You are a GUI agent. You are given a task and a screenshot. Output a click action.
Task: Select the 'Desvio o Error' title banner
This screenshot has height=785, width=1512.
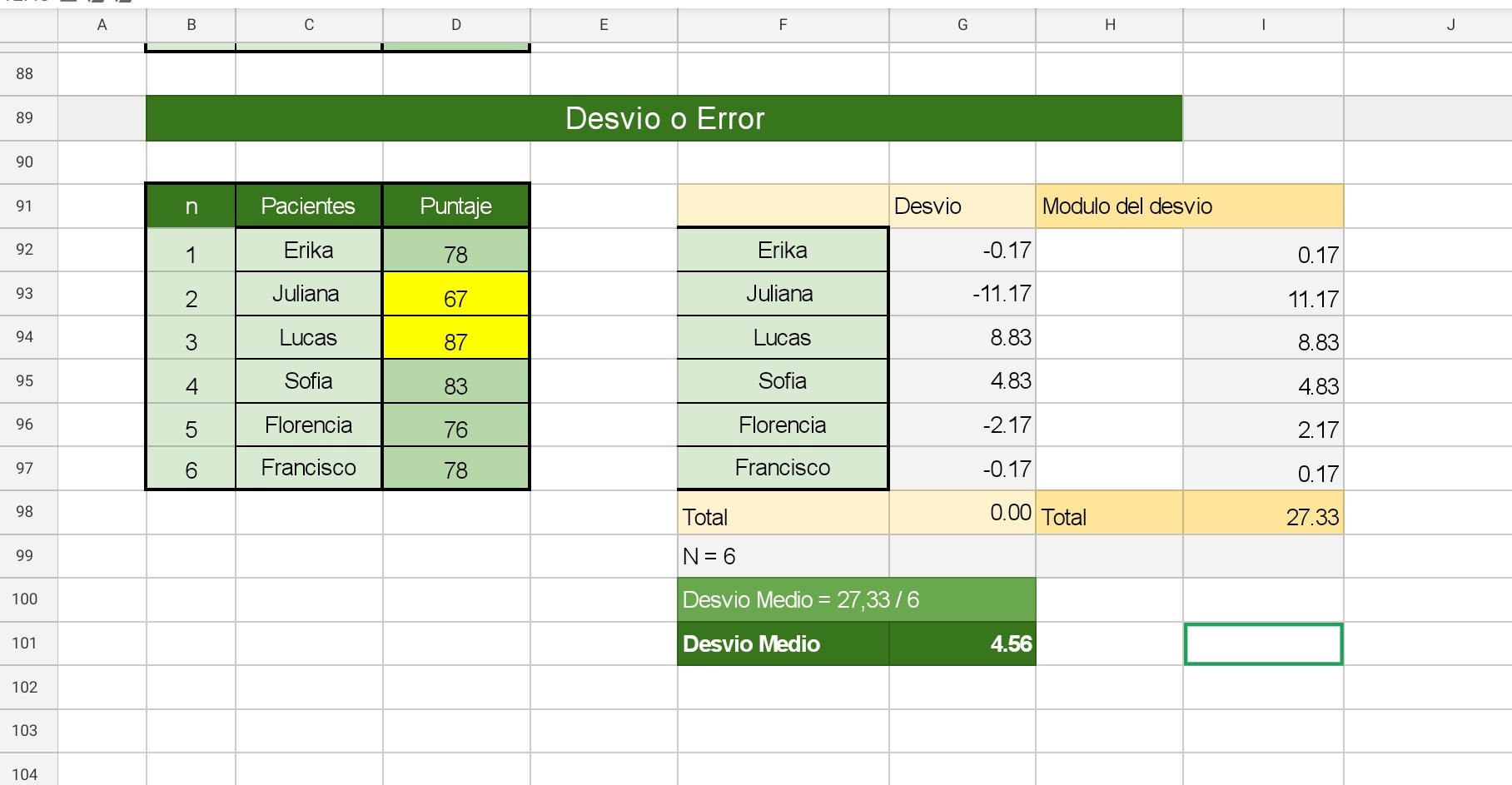(x=664, y=118)
